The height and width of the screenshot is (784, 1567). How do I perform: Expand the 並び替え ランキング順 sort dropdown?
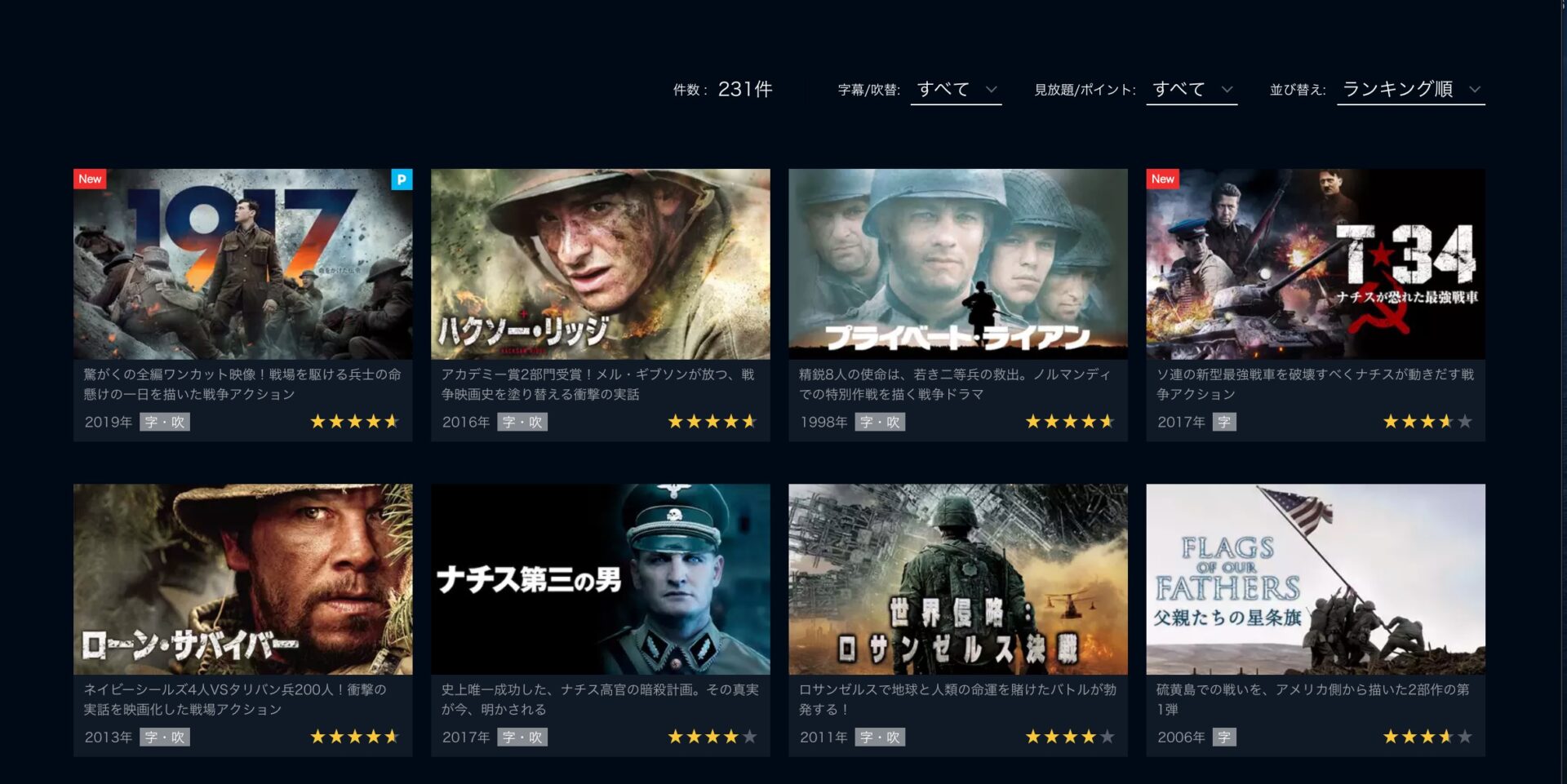pyautogui.click(x=1411, y=90)
